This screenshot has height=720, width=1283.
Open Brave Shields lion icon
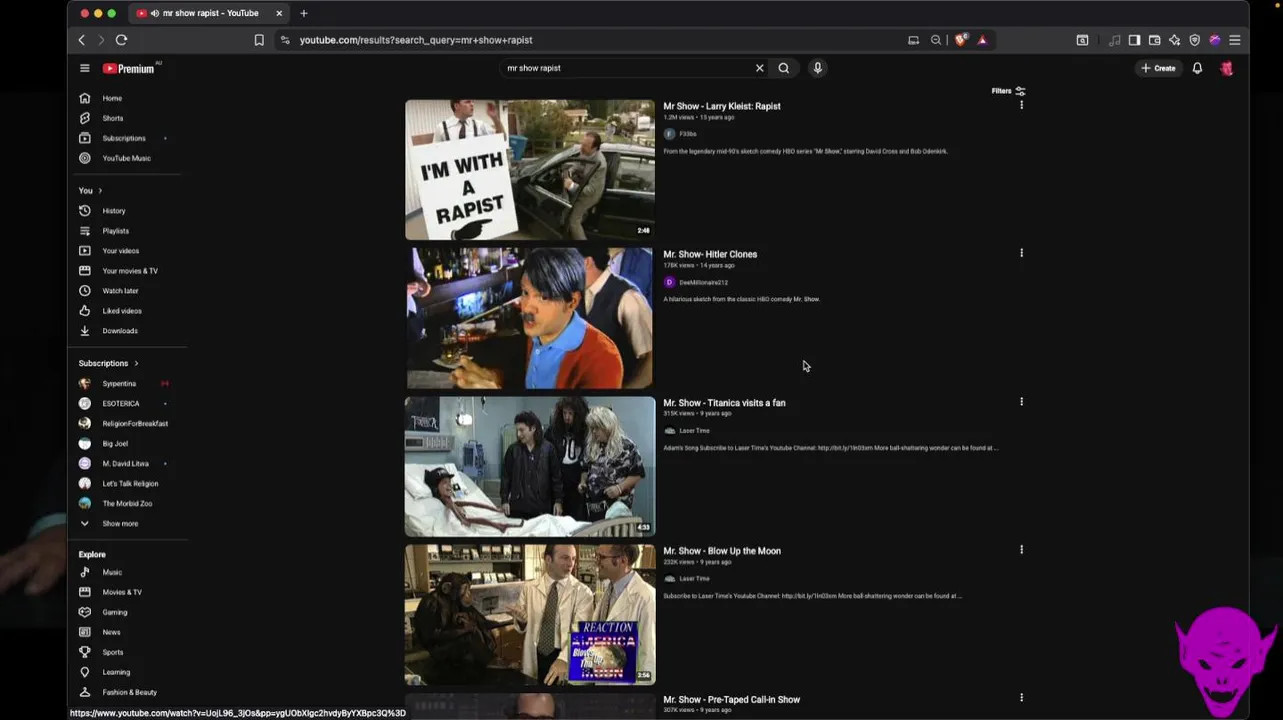click(961, 40)
